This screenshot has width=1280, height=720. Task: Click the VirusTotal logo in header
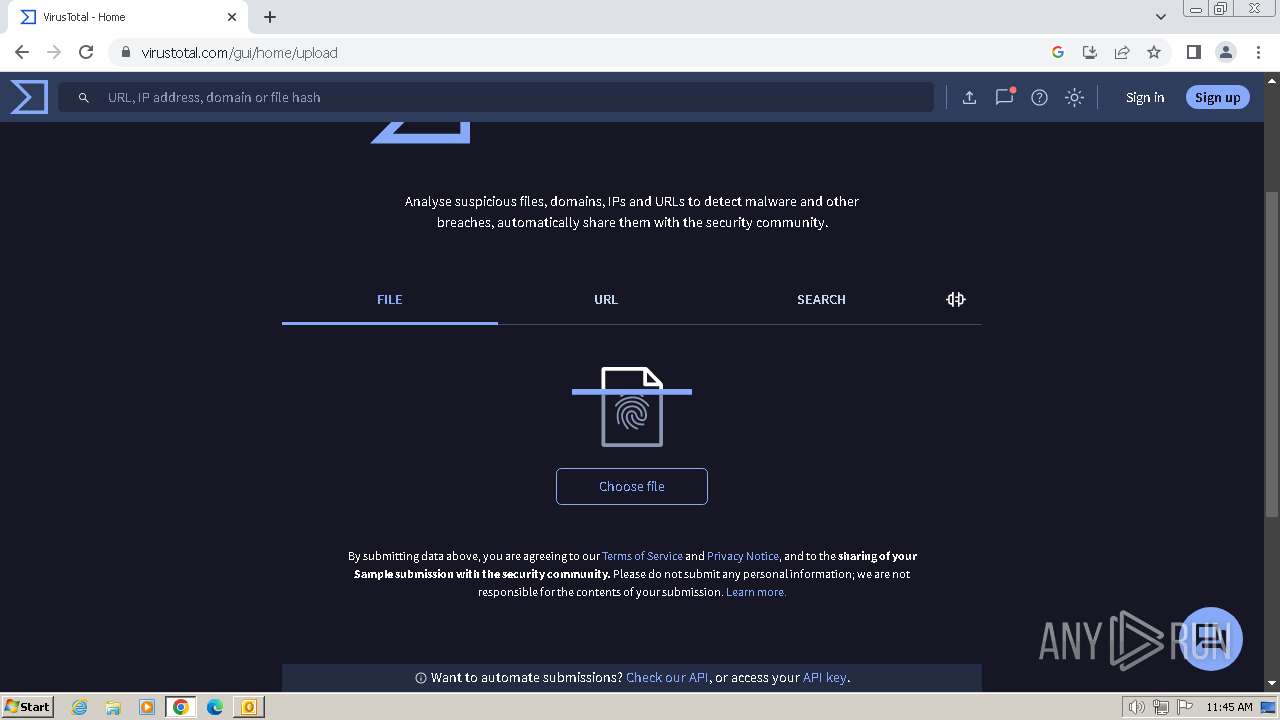(29, 97)
